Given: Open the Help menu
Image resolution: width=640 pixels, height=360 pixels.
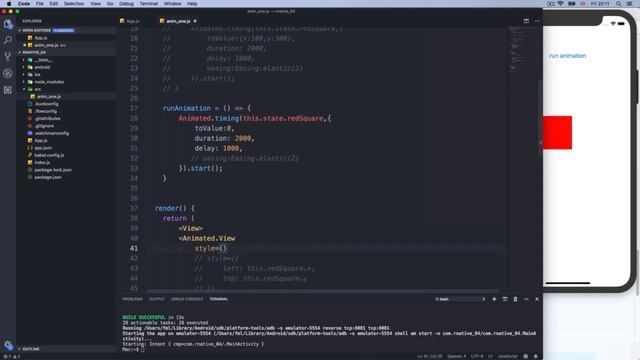Looking at the screenshot, I should click(x=192, y=4).
